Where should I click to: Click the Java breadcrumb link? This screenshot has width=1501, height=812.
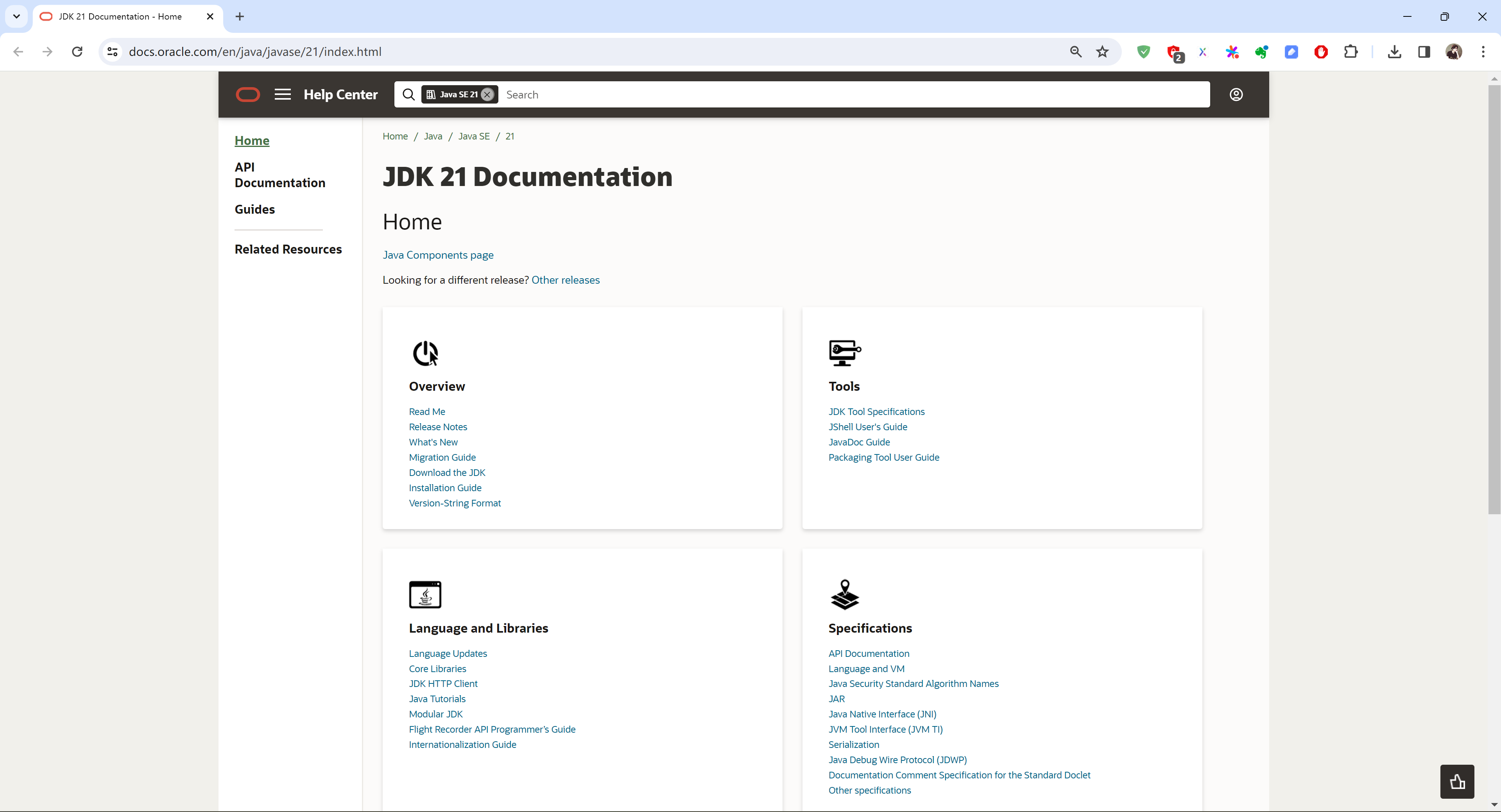pos(433,136)
